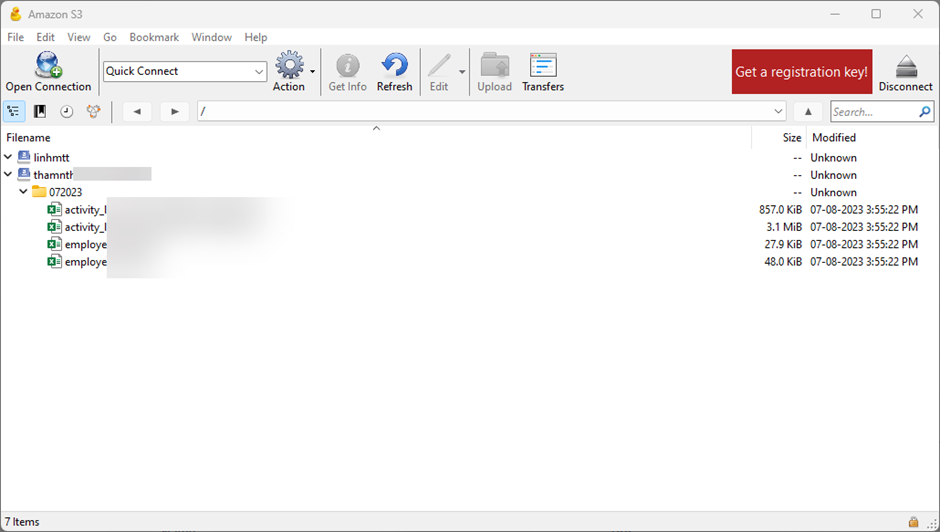
Task: Click the Get a registration key! button
Action: (801, 72)
